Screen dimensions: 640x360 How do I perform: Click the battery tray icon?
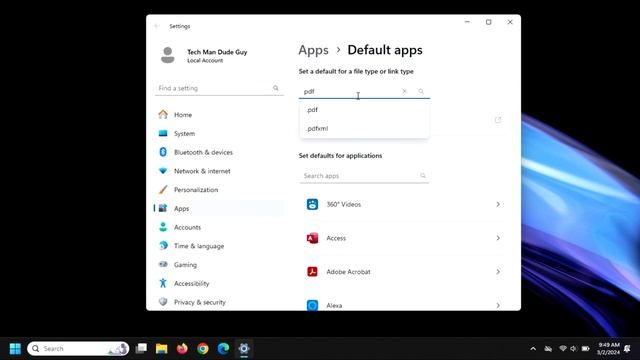(x=586, y=349)
